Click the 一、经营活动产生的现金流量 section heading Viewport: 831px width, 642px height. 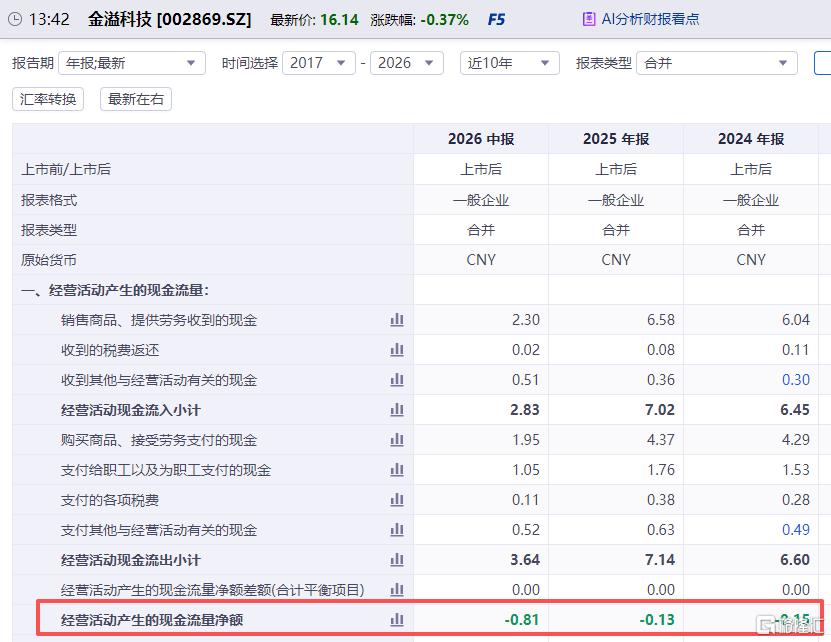click(x=115, y=290)
